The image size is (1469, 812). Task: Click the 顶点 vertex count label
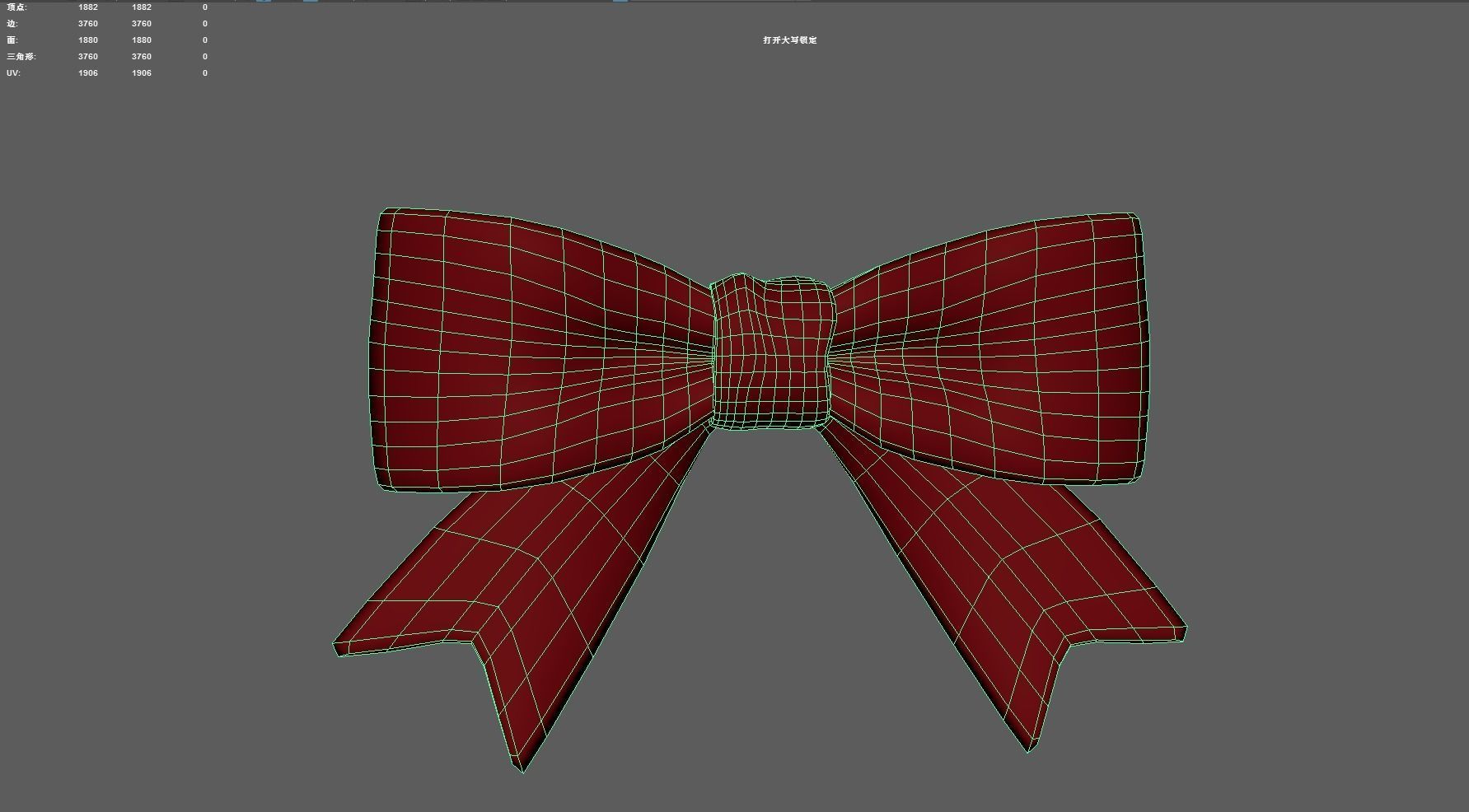coord(16,7)
